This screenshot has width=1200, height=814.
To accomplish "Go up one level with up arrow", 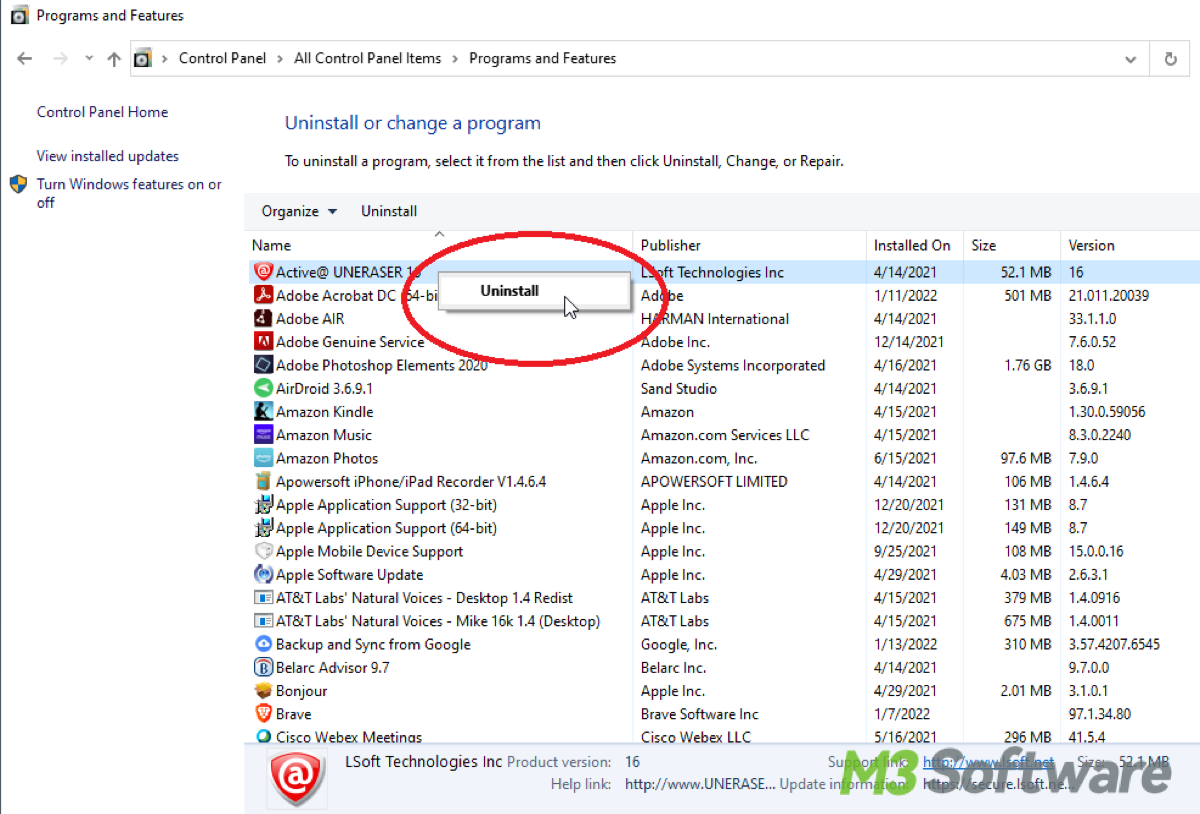I will (114, 59).
